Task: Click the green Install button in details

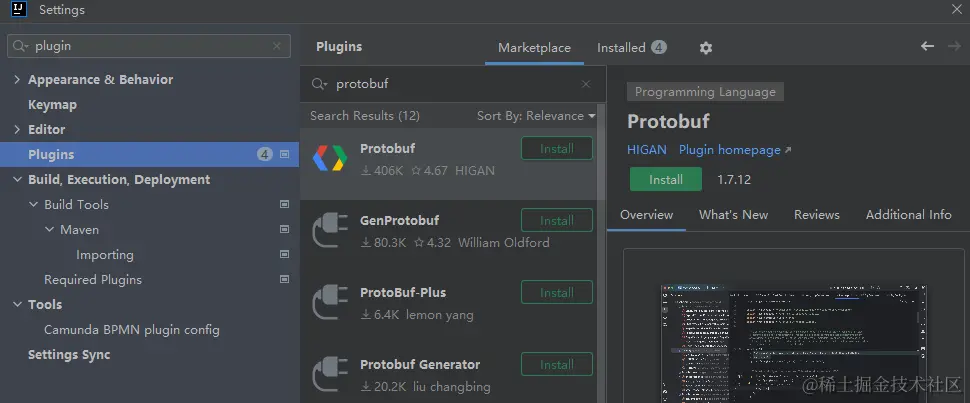Action: (x=666, y=180)
